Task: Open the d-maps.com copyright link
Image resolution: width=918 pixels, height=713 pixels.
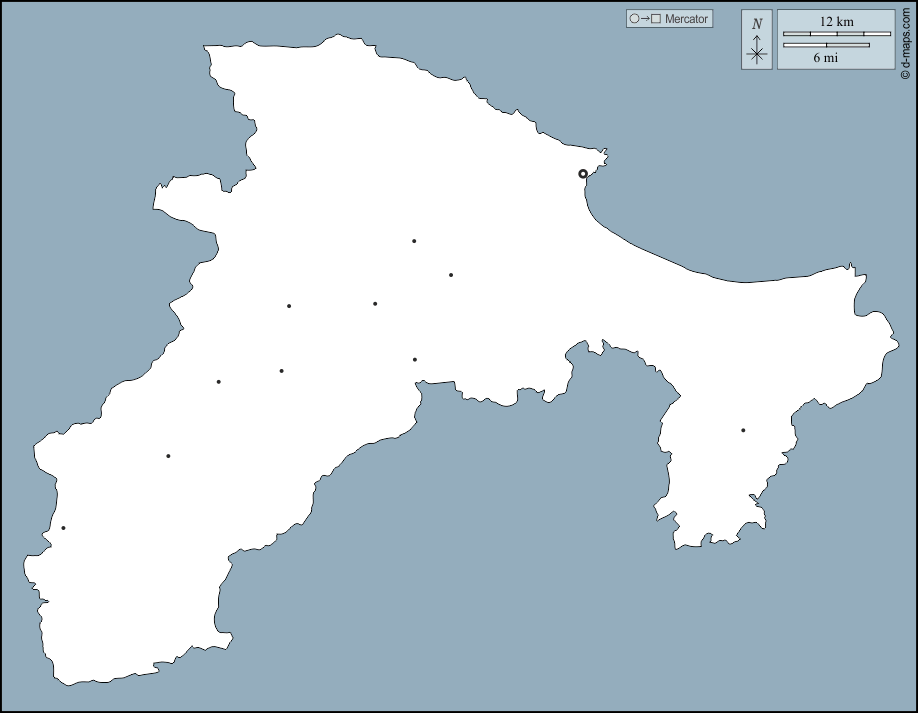Action: 905,42
